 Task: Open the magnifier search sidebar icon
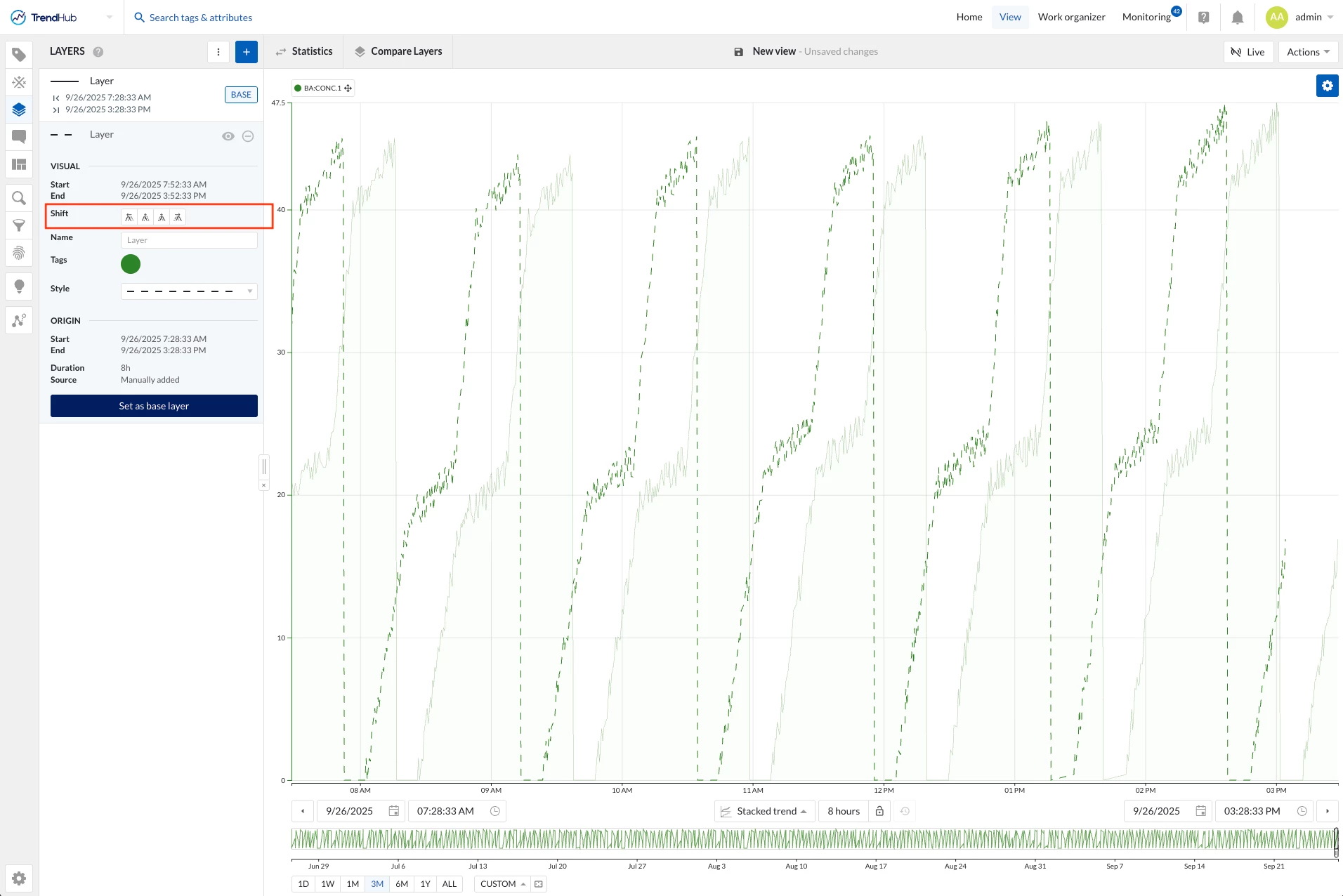[x=19, y=198]
